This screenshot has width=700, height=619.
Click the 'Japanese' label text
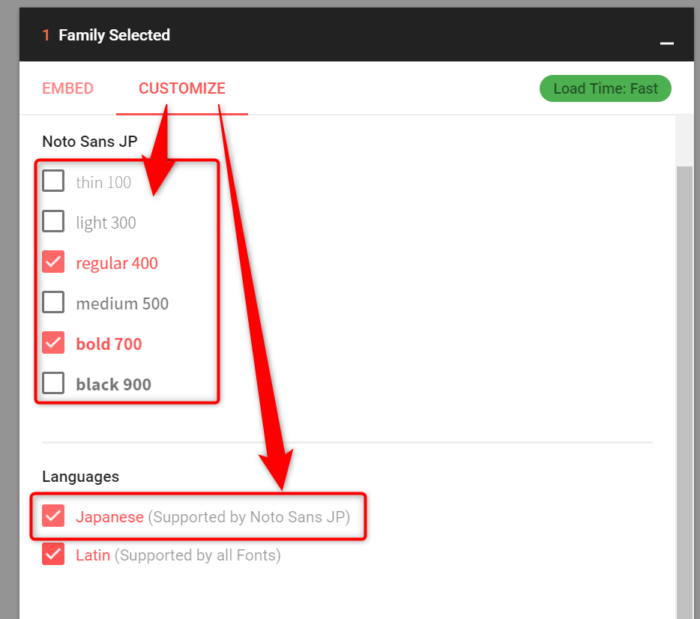pos(110,517)
